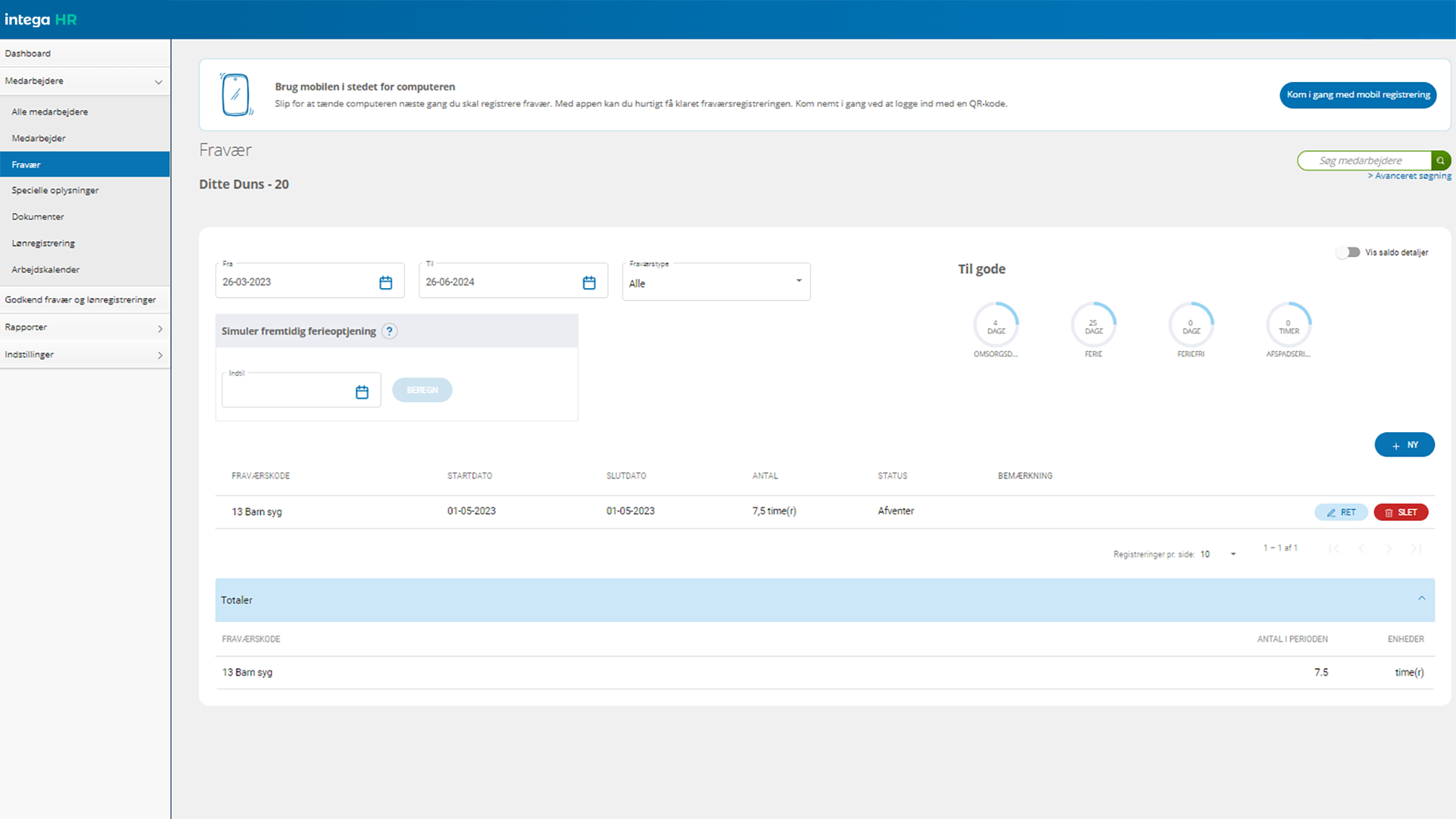Click the NY button to add absence

pyautogui.click(x=1404, y=445)
